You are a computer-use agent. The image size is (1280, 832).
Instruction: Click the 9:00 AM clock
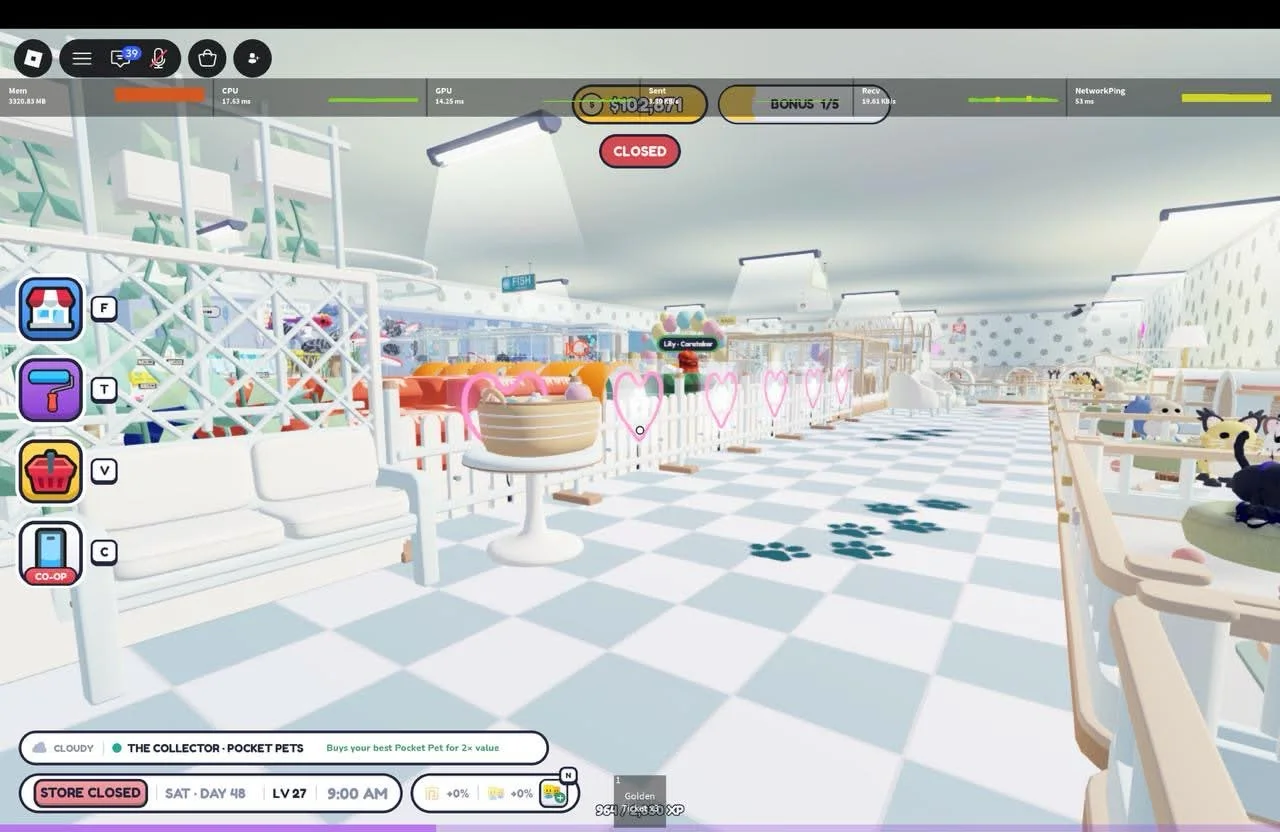pyautogui.click(x=357, y=793)
